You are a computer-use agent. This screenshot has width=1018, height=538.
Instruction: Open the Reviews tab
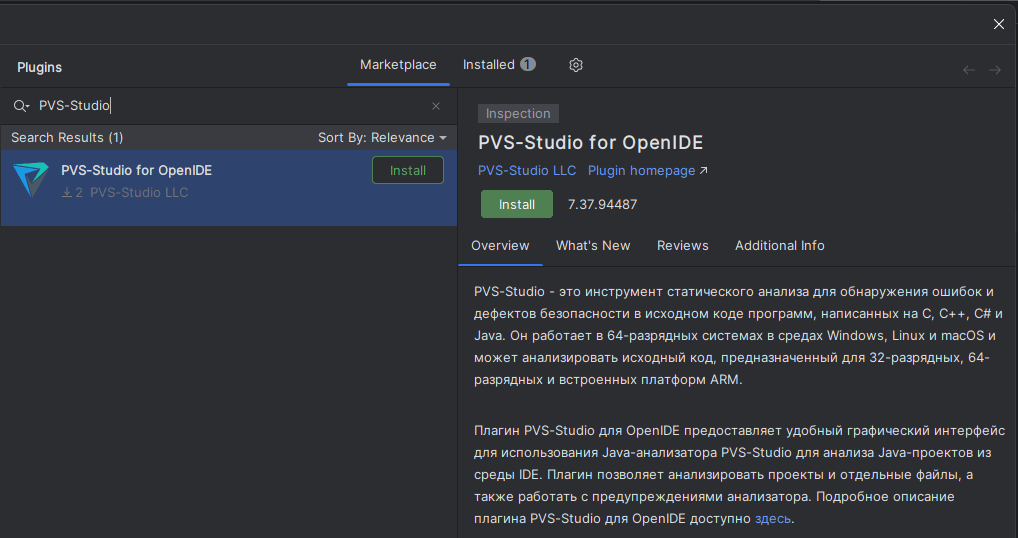(682, 246)
